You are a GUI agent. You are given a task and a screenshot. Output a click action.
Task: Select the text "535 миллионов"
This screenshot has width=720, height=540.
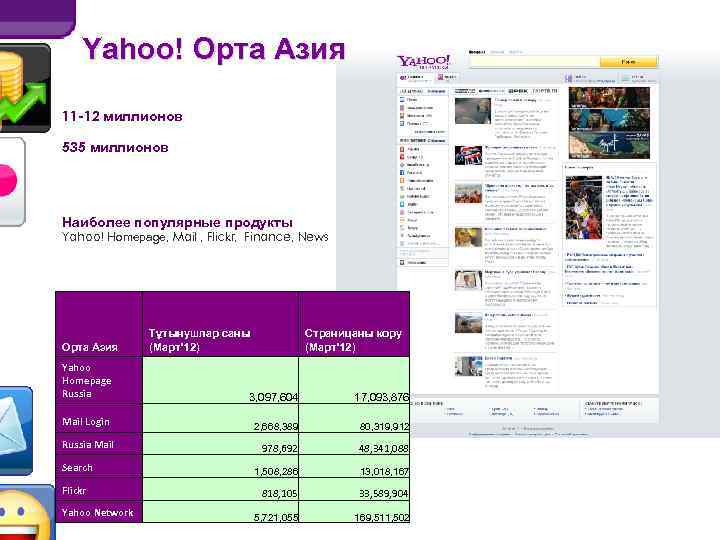click(x=115, y=147)
